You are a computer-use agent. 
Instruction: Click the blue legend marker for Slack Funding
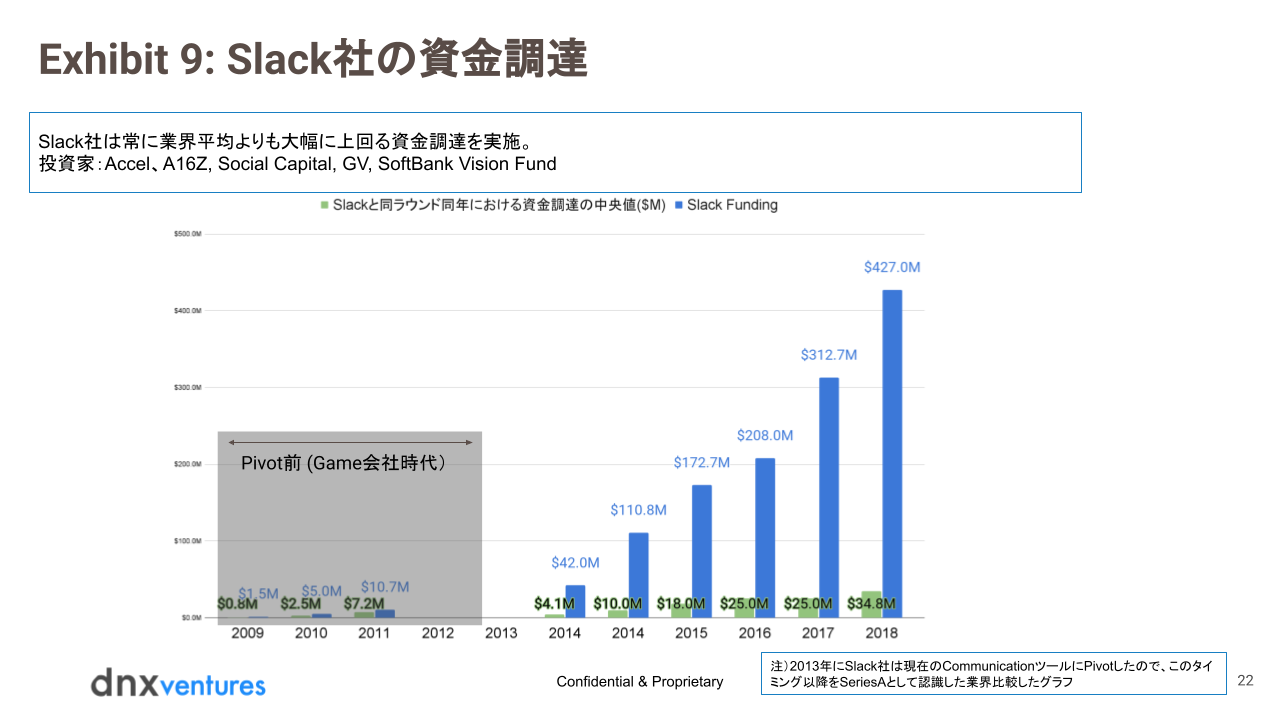(679, 205)
